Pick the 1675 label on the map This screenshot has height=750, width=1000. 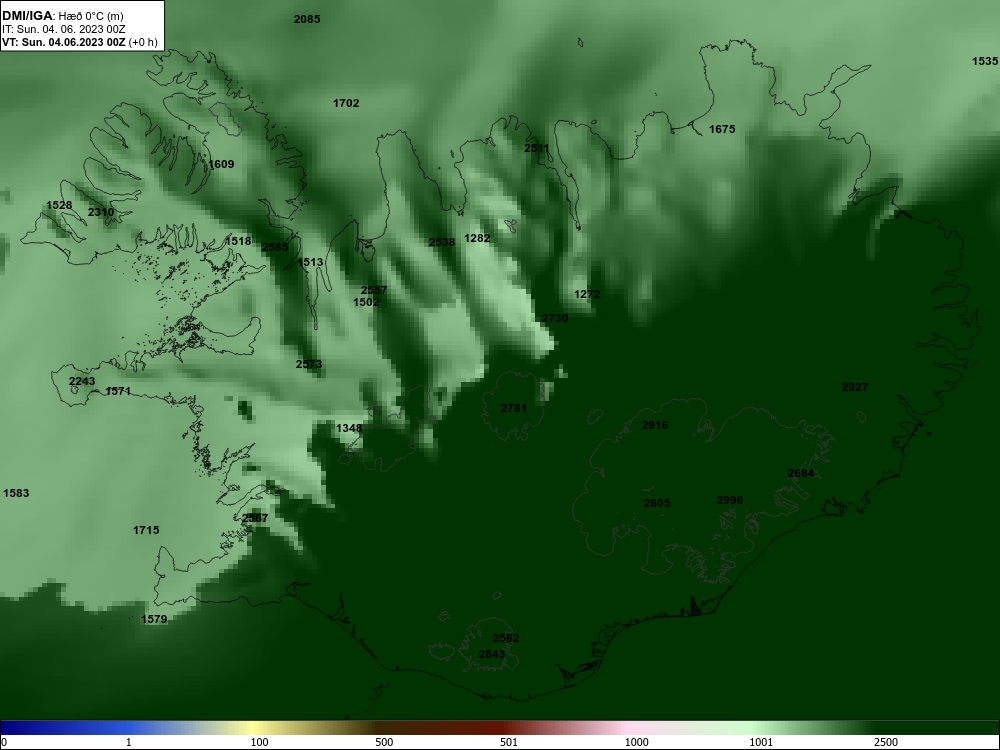(x=722, y=129)
